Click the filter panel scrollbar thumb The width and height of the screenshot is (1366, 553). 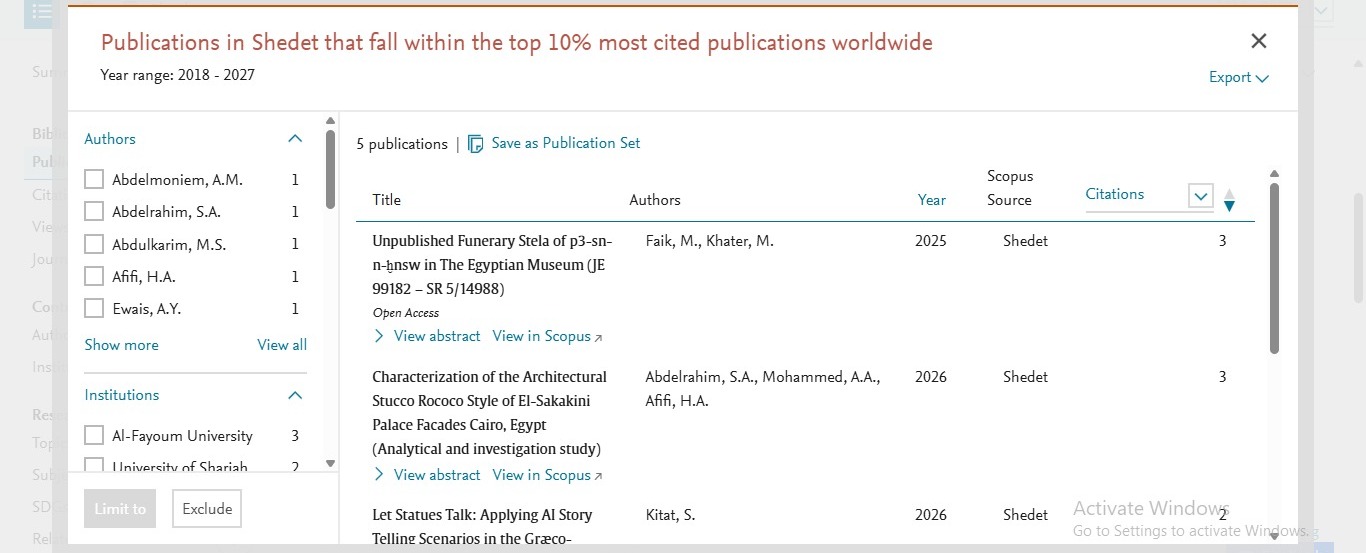click(x=331, y=169)
